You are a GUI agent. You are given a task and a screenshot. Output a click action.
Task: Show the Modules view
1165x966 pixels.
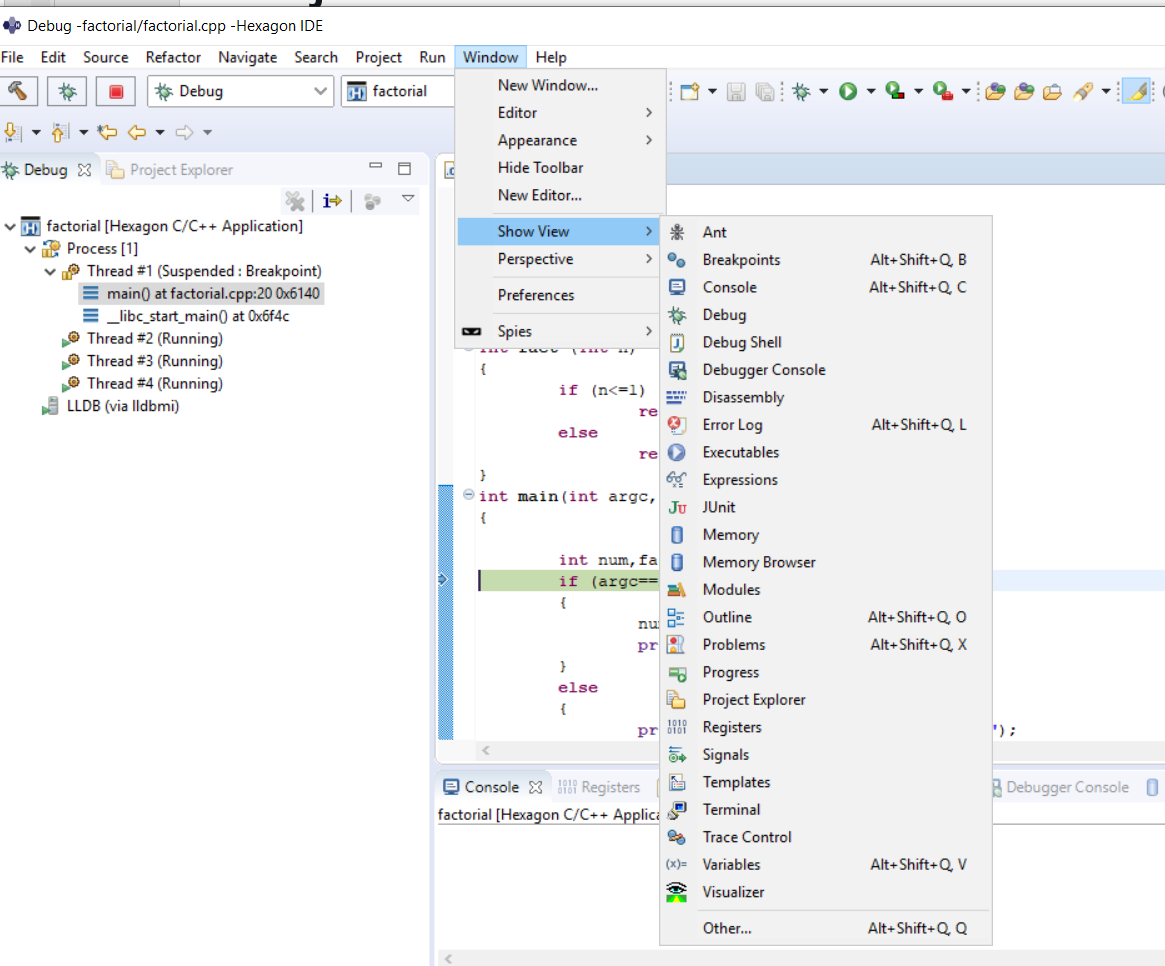click(825, 590)
